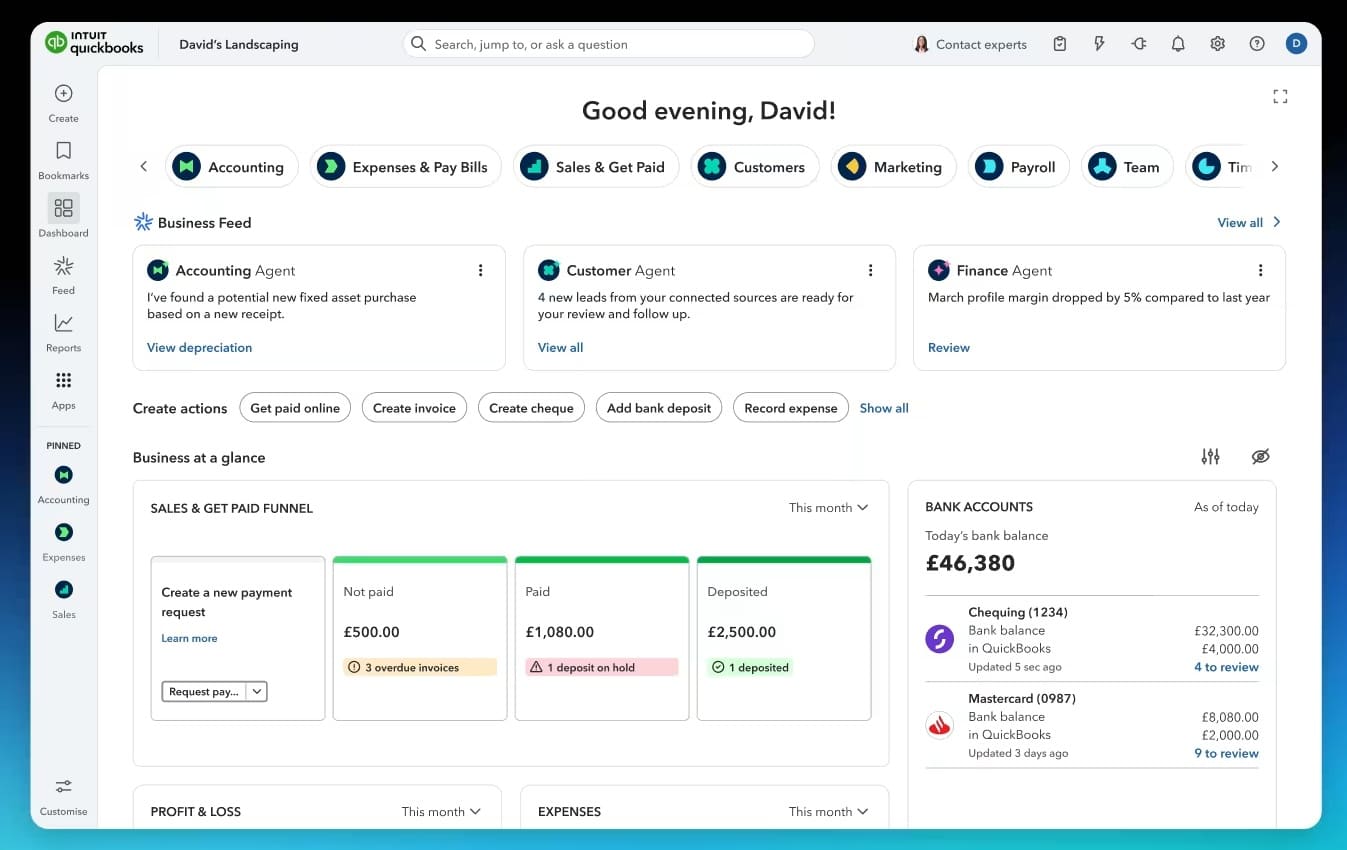Click Contact experts in the header

970,44
